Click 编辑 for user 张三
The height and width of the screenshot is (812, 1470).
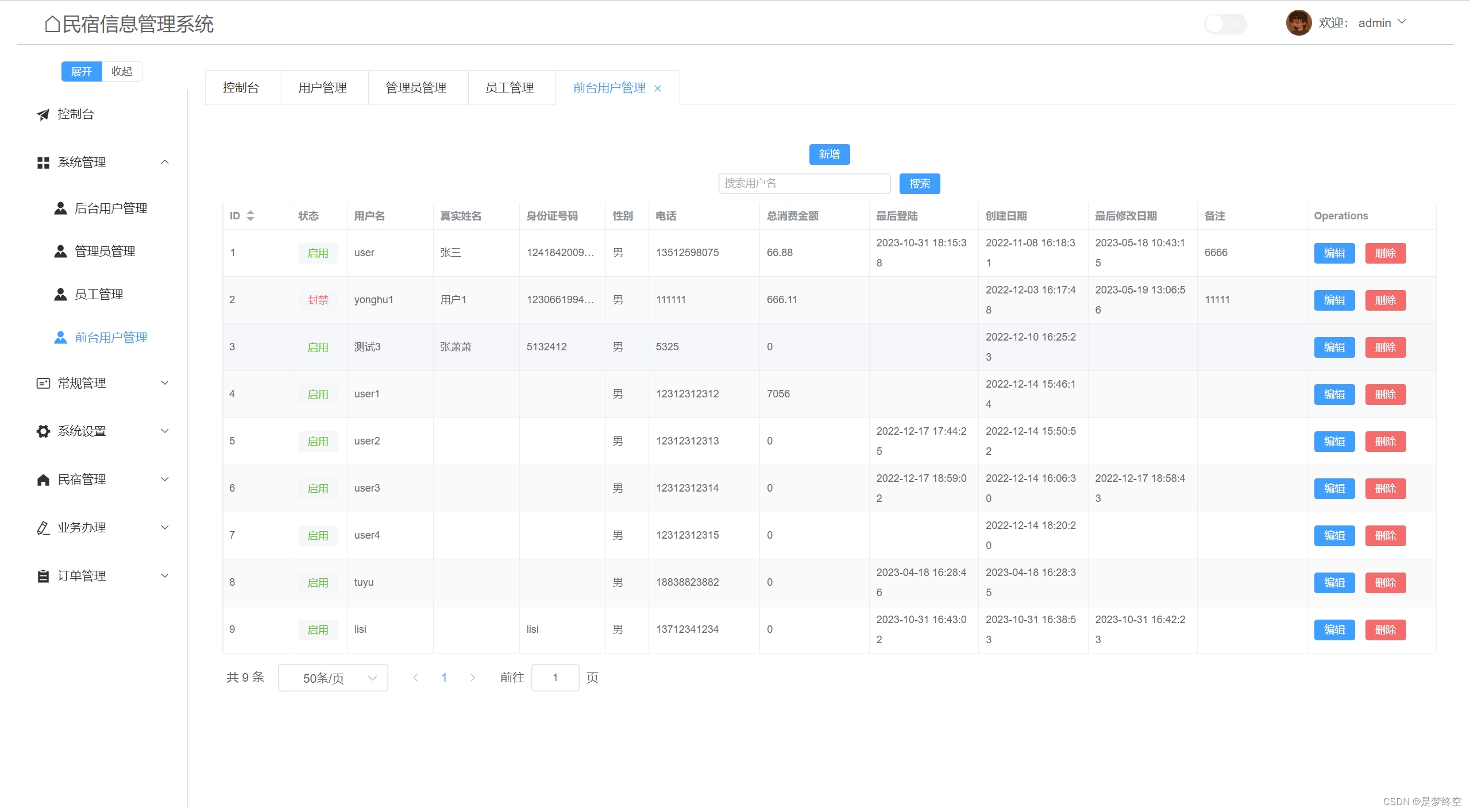click(1334, 253)
